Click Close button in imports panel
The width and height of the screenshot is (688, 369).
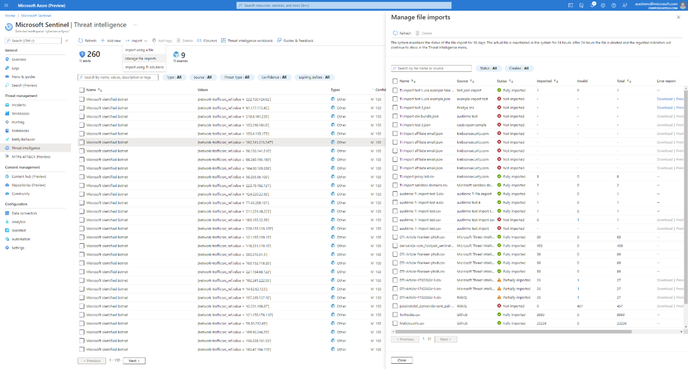point(402,360)
